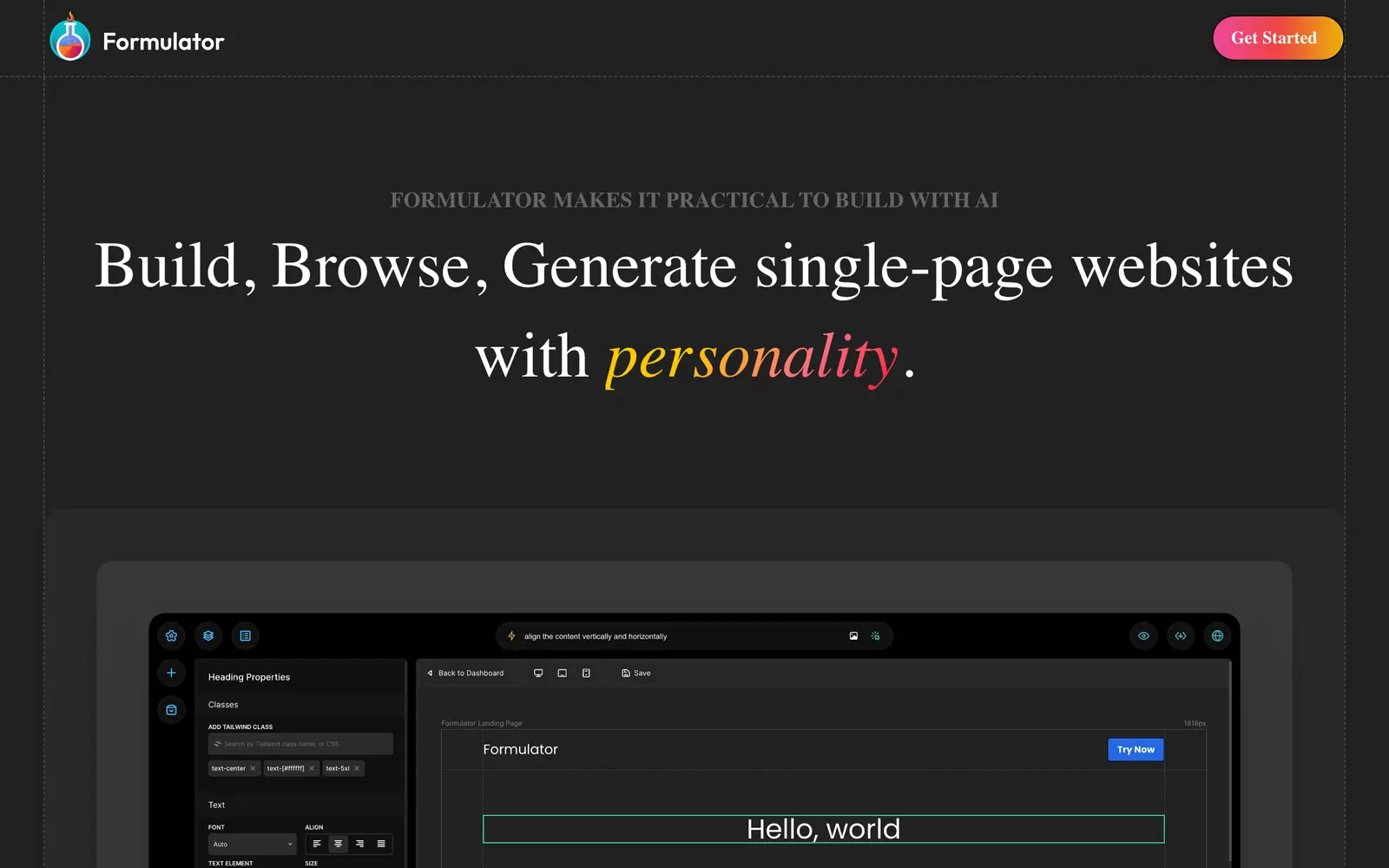
Task: Open the shopping bag store icon
Action: [172, 710]
